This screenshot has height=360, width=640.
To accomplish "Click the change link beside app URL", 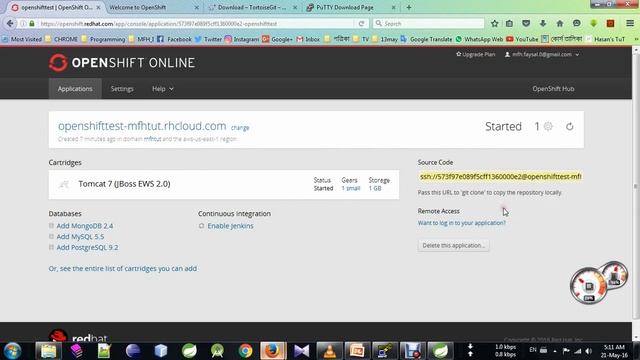I will (240, 128).
